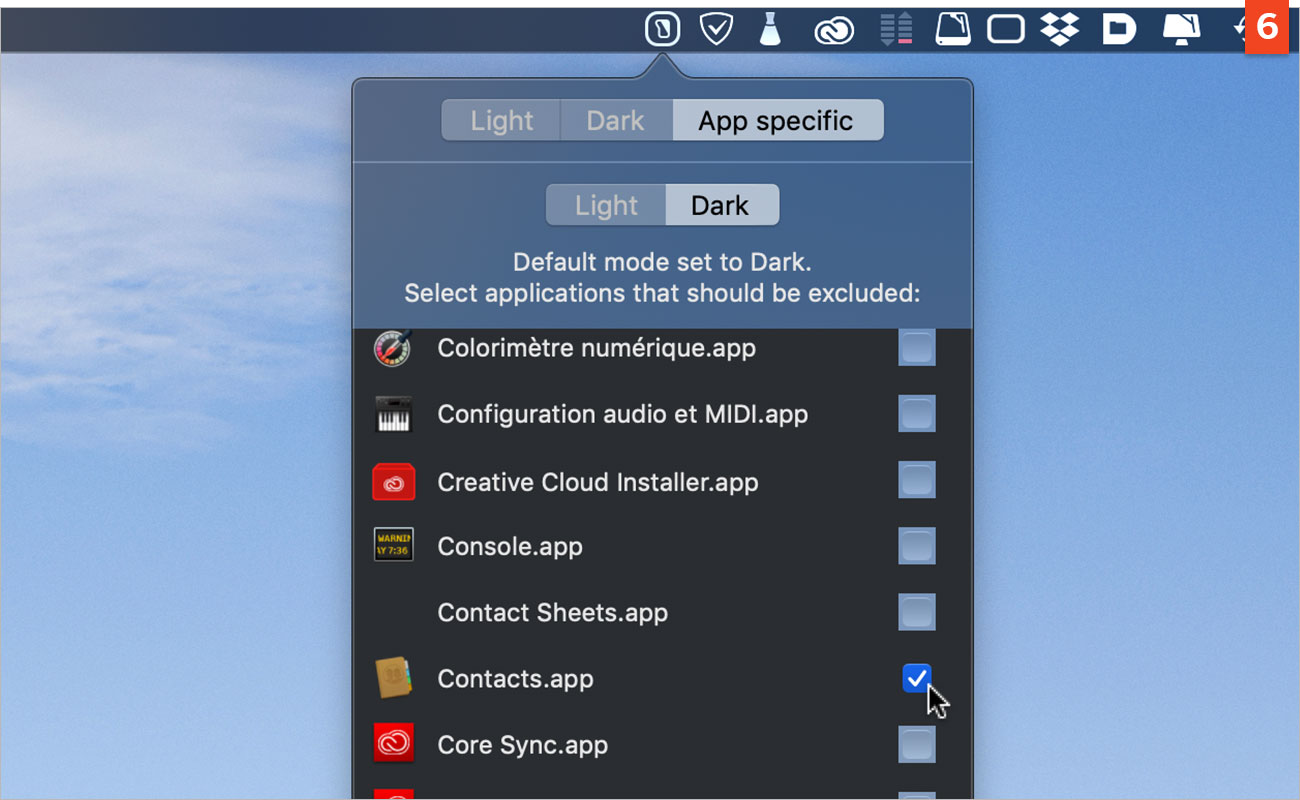Viewport: 1300px width, 800px height.
Task: Click the rounded rectangle menu bar icon
Action: (x=1006, y=30)
